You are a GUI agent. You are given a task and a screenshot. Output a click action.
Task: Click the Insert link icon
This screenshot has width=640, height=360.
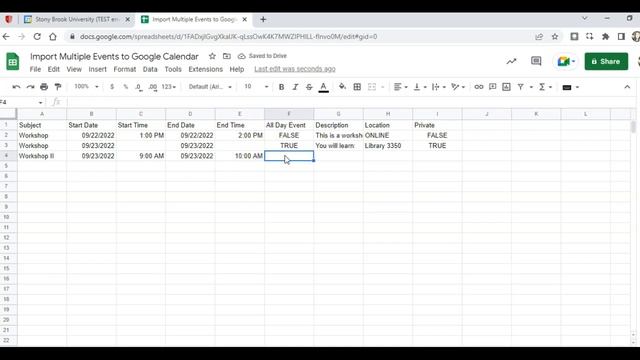[x=479, y=87]
